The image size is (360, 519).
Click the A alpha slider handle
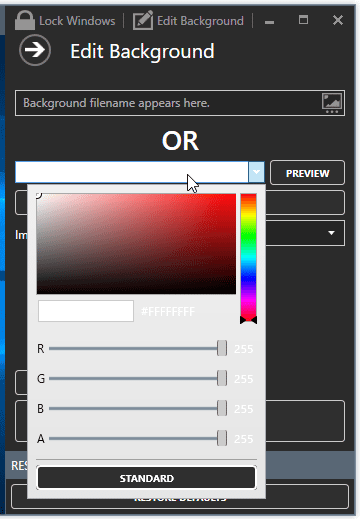222,438
